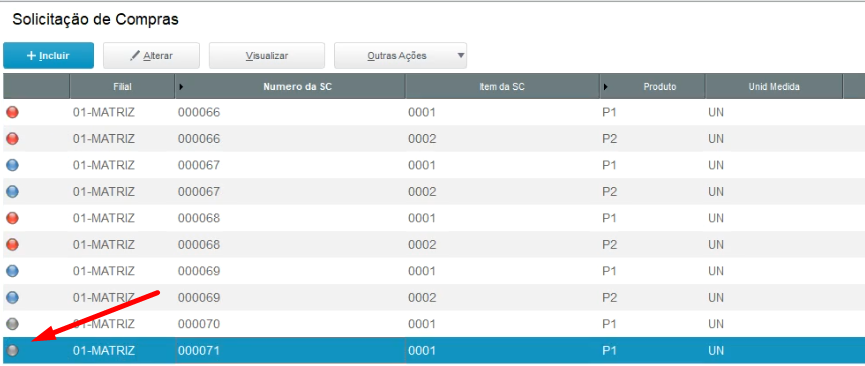
Task: Click red status icon of 000066 item 0001
Action: (12, 113)
